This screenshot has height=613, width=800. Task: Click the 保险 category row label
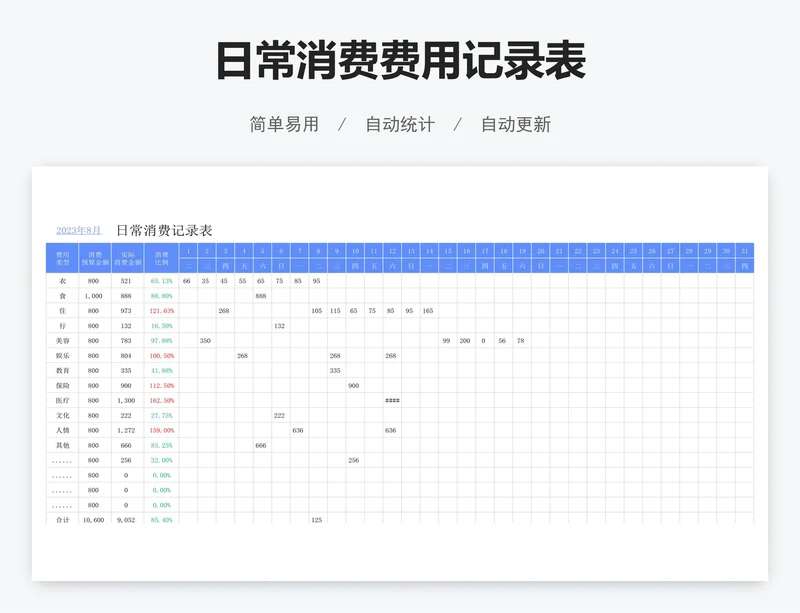point(62,385)
